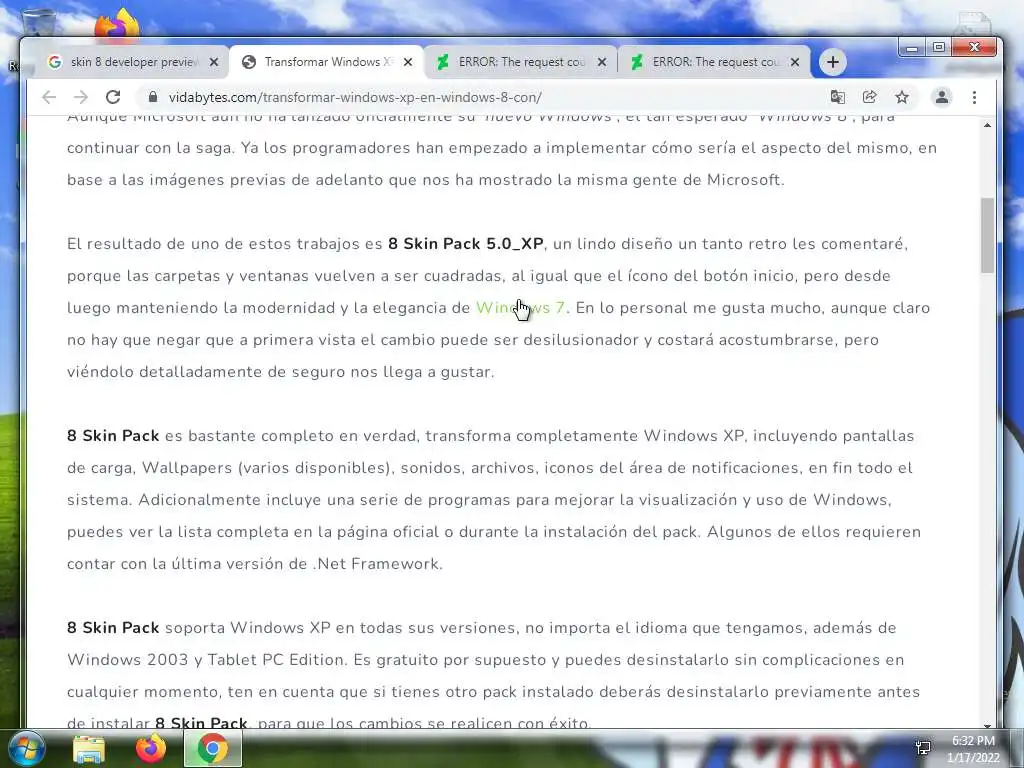
Task: Close the second ERROR tab
Action: click(795, 62)
